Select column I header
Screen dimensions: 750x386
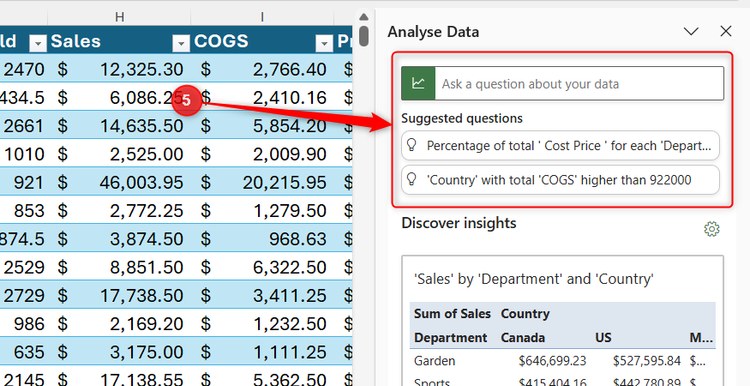(x=262, y=17)
